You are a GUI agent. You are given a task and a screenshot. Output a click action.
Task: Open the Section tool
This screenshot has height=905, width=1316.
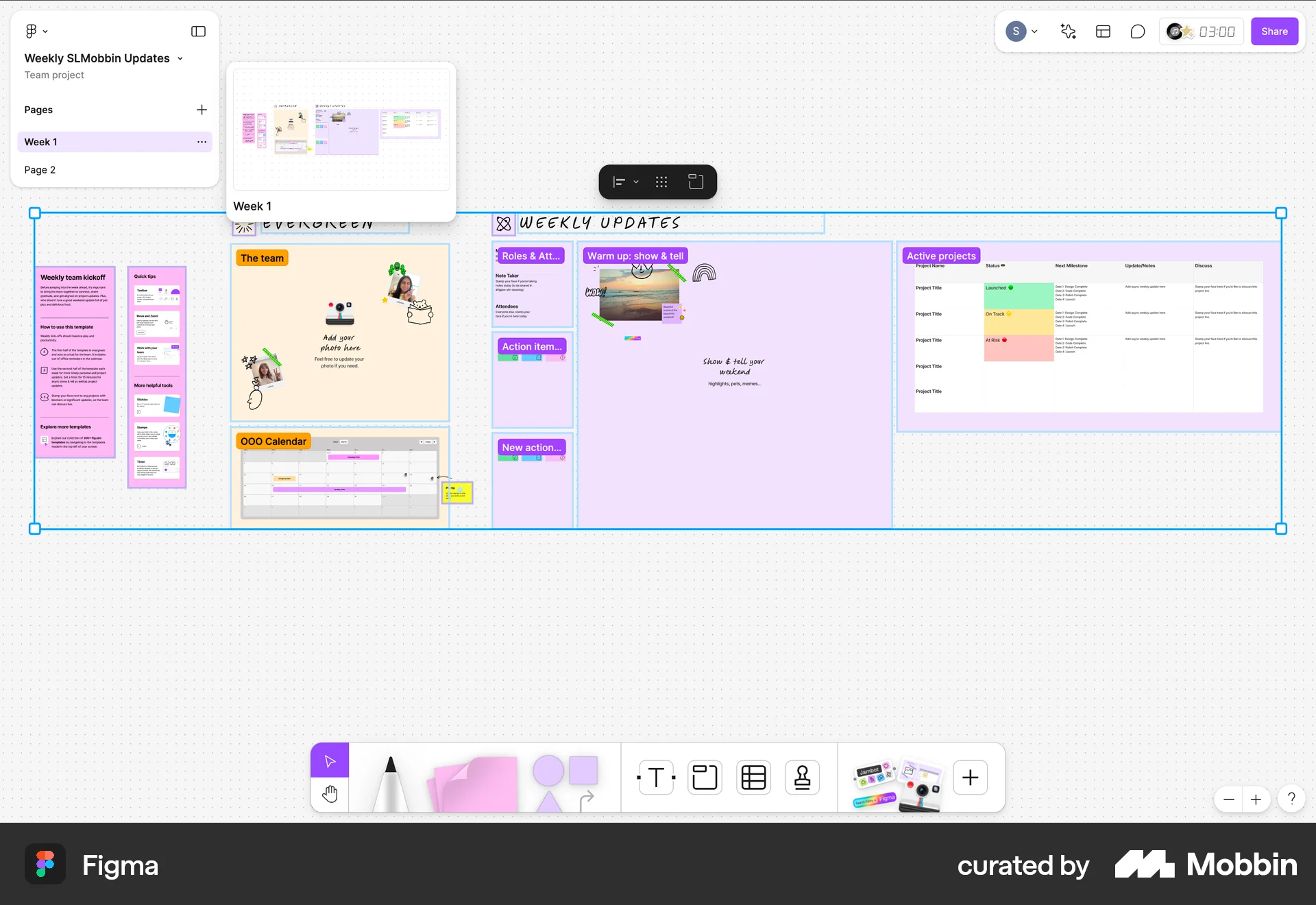704,777
